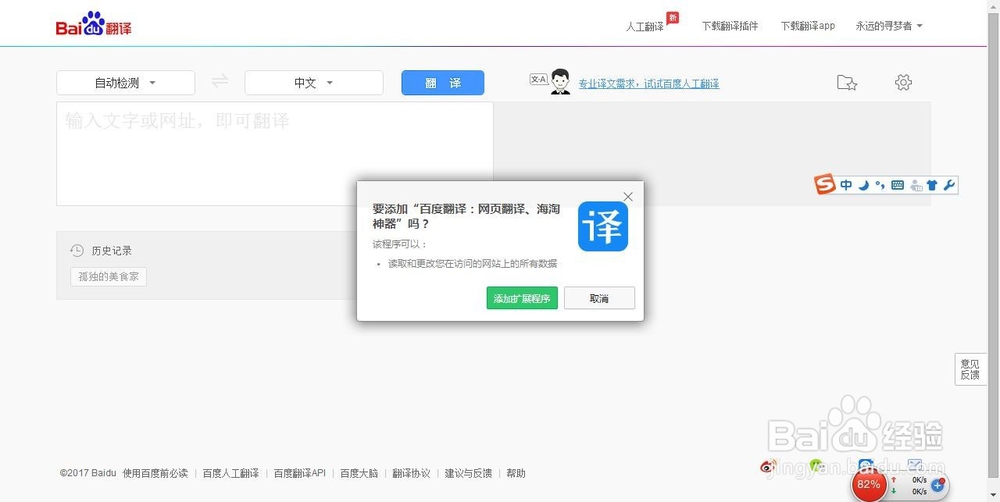The image size is (1000, 502).
Task: Click the new badge on 人工翻译
Action: (672, 17)
